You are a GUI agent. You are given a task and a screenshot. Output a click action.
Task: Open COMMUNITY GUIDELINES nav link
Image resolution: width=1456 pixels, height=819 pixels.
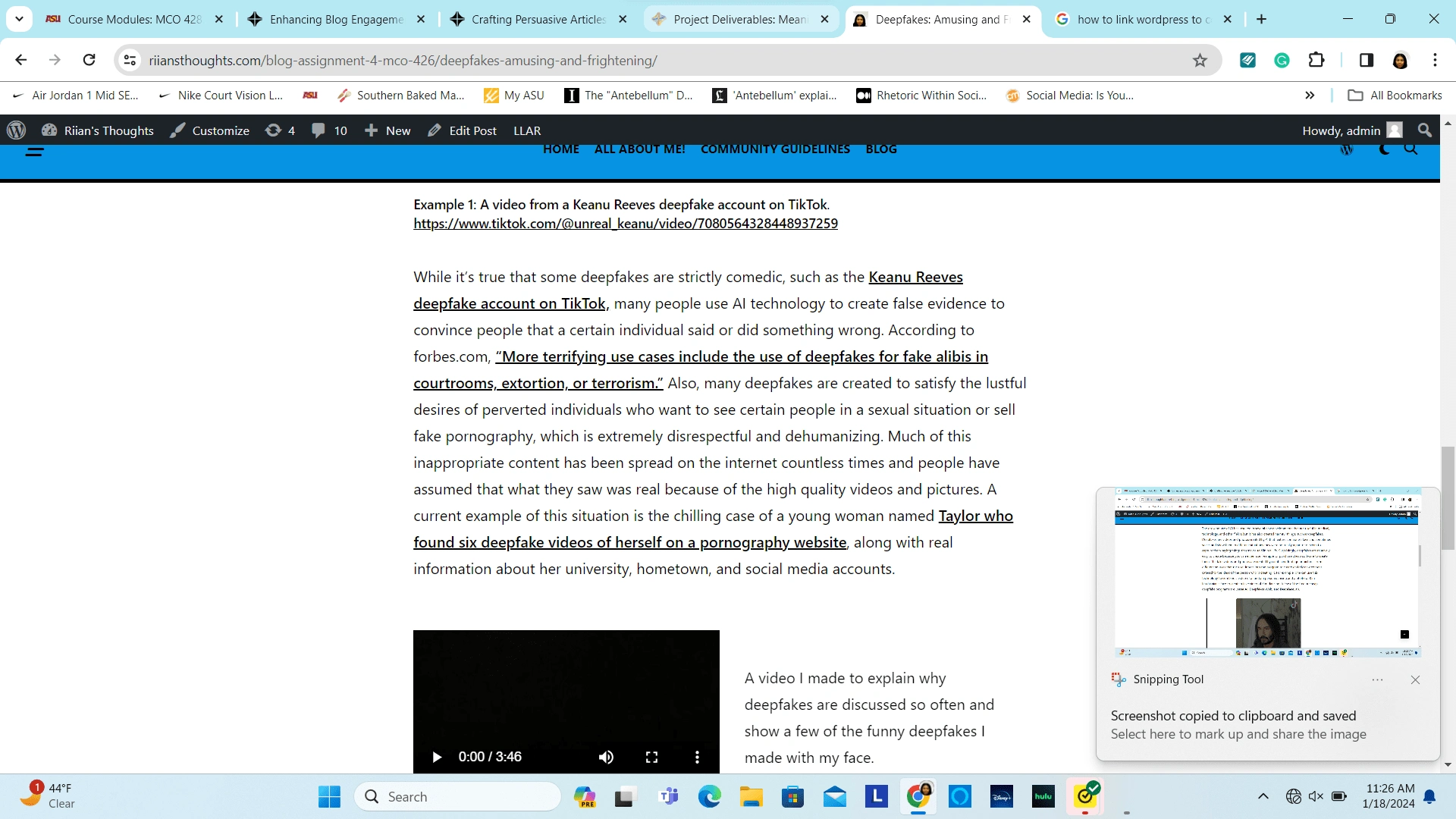pyautogui.click(x=775, y=149)
